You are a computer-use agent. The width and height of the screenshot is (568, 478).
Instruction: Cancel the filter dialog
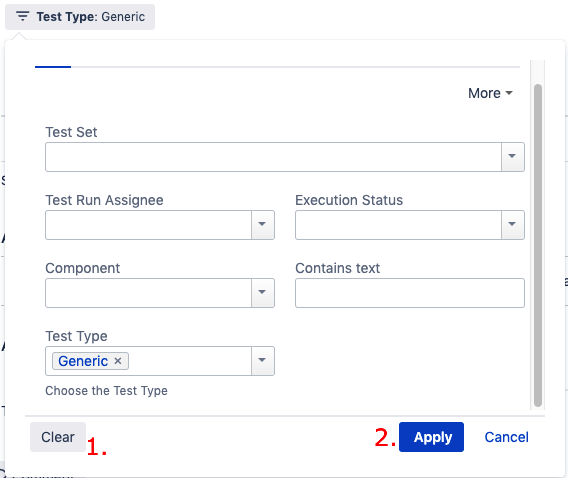(x=506, y=437)
